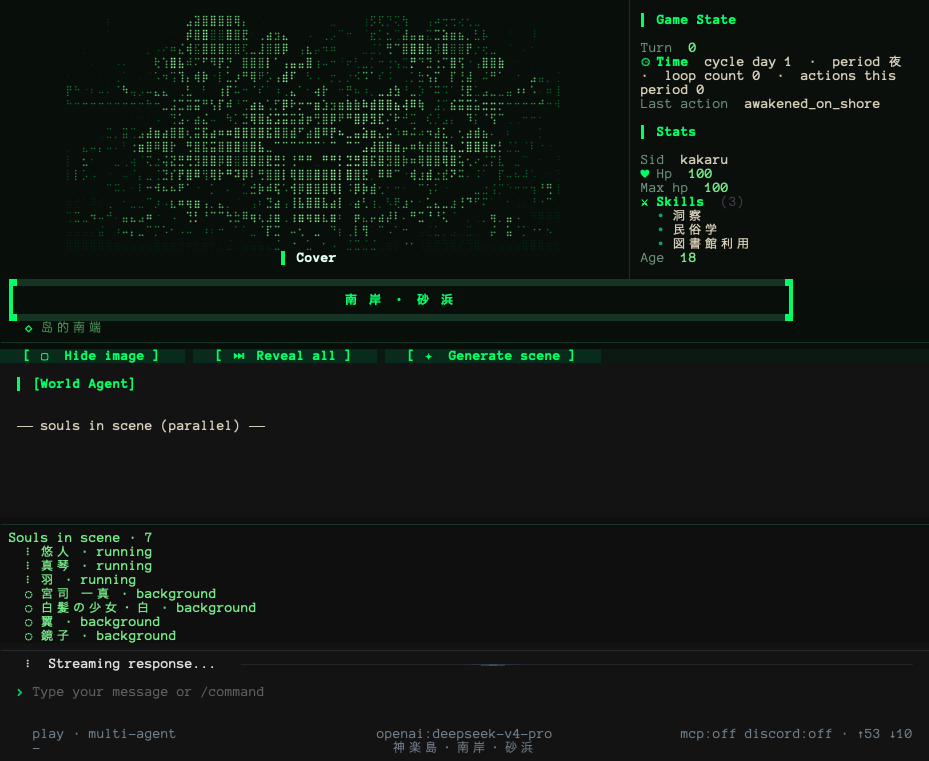Click the spinner icon beside 羽
Screen dimensions: 929x761
28,580
